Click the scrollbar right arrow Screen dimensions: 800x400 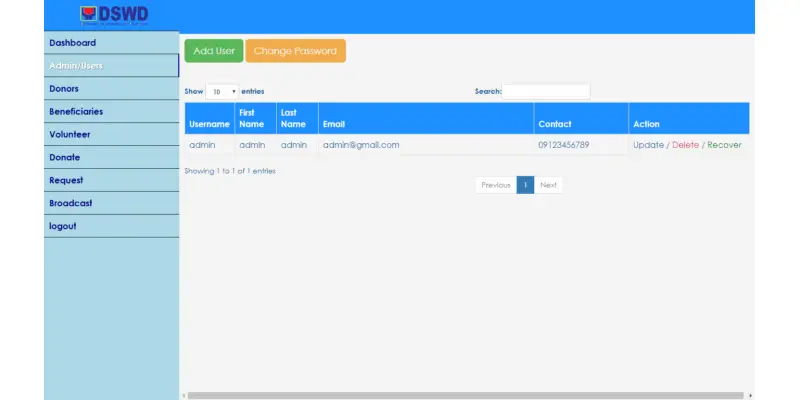click(x=750, y=395)
